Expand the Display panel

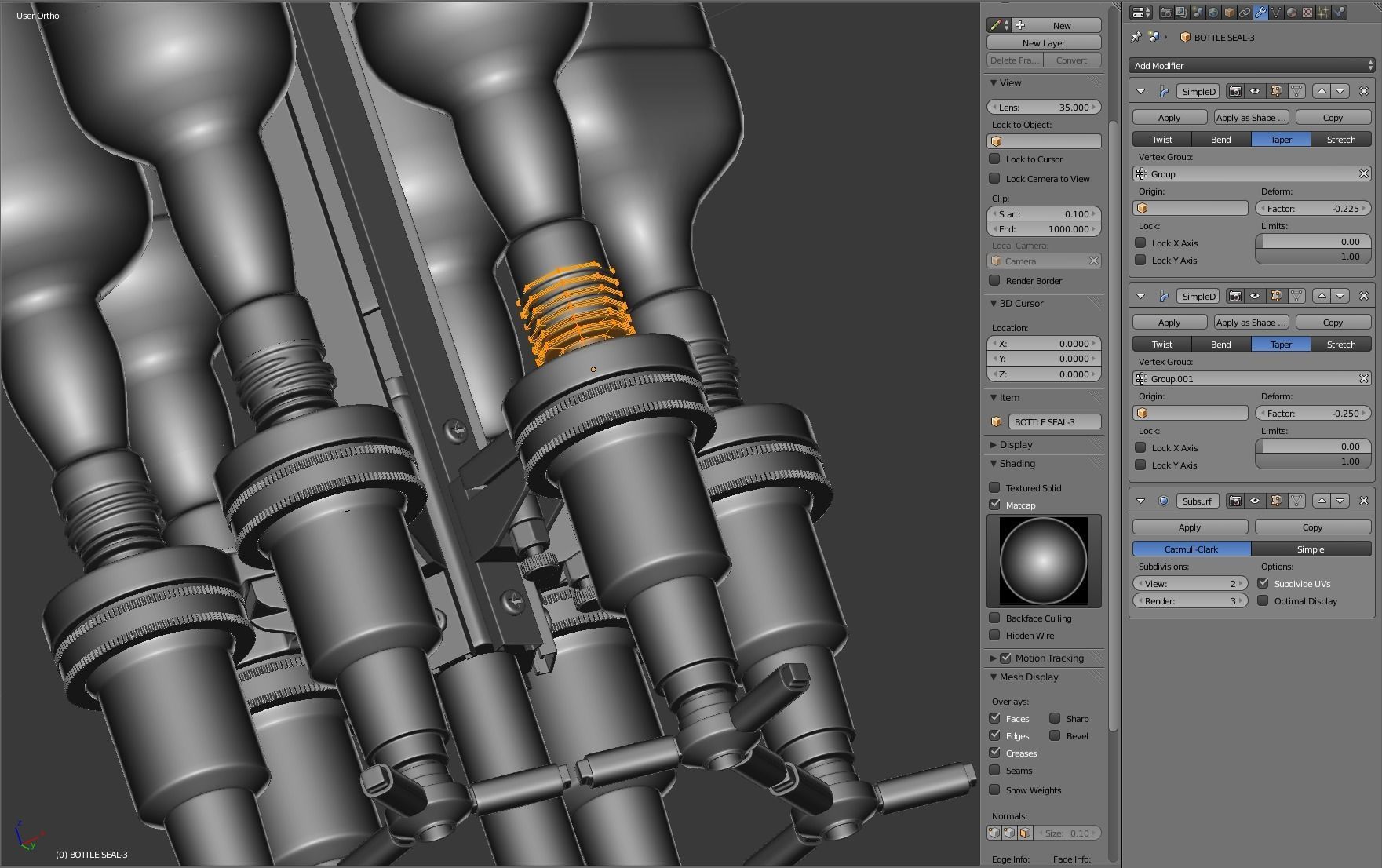pos(994,444)
